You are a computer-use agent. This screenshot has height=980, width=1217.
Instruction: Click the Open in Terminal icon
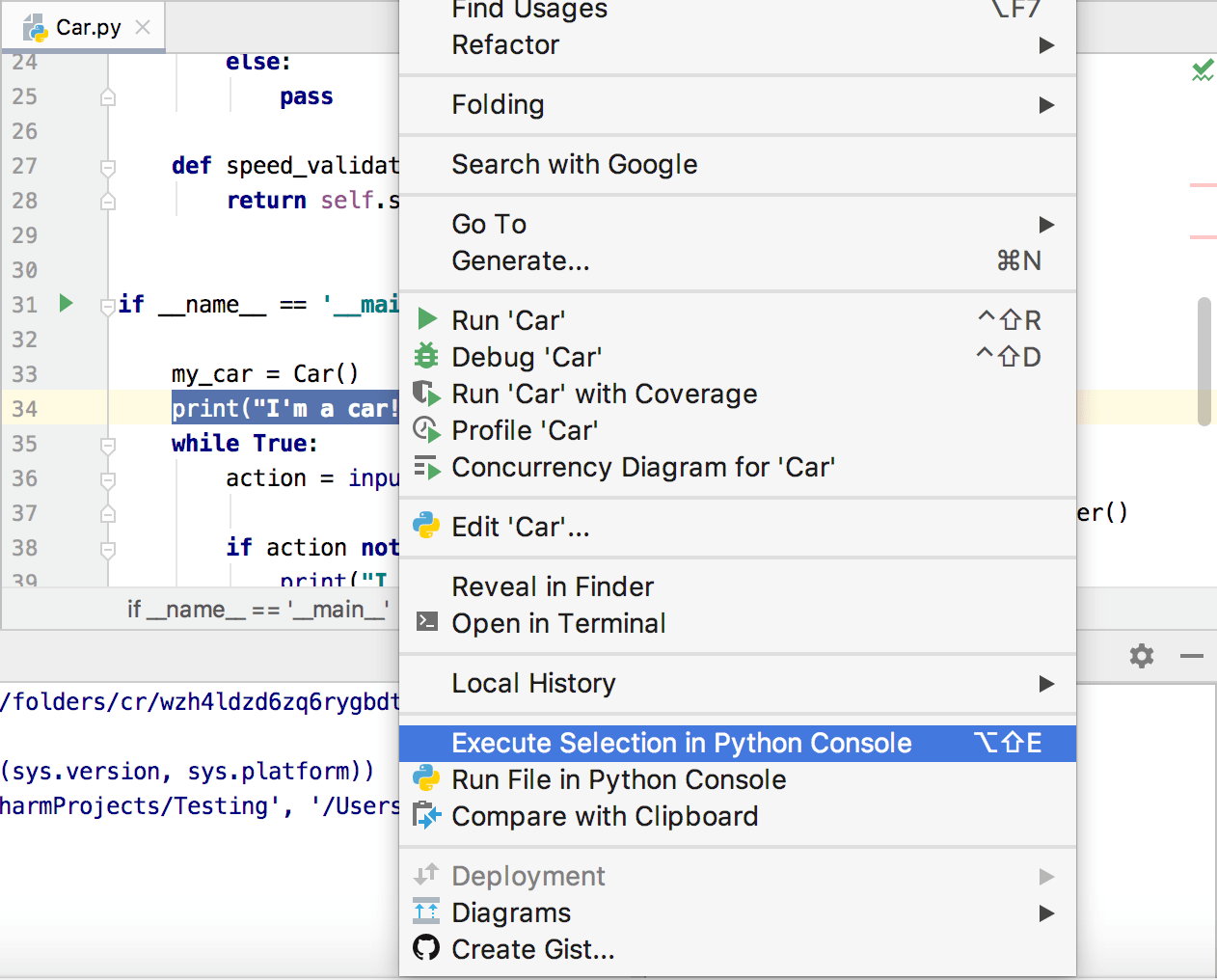(427, 623)
